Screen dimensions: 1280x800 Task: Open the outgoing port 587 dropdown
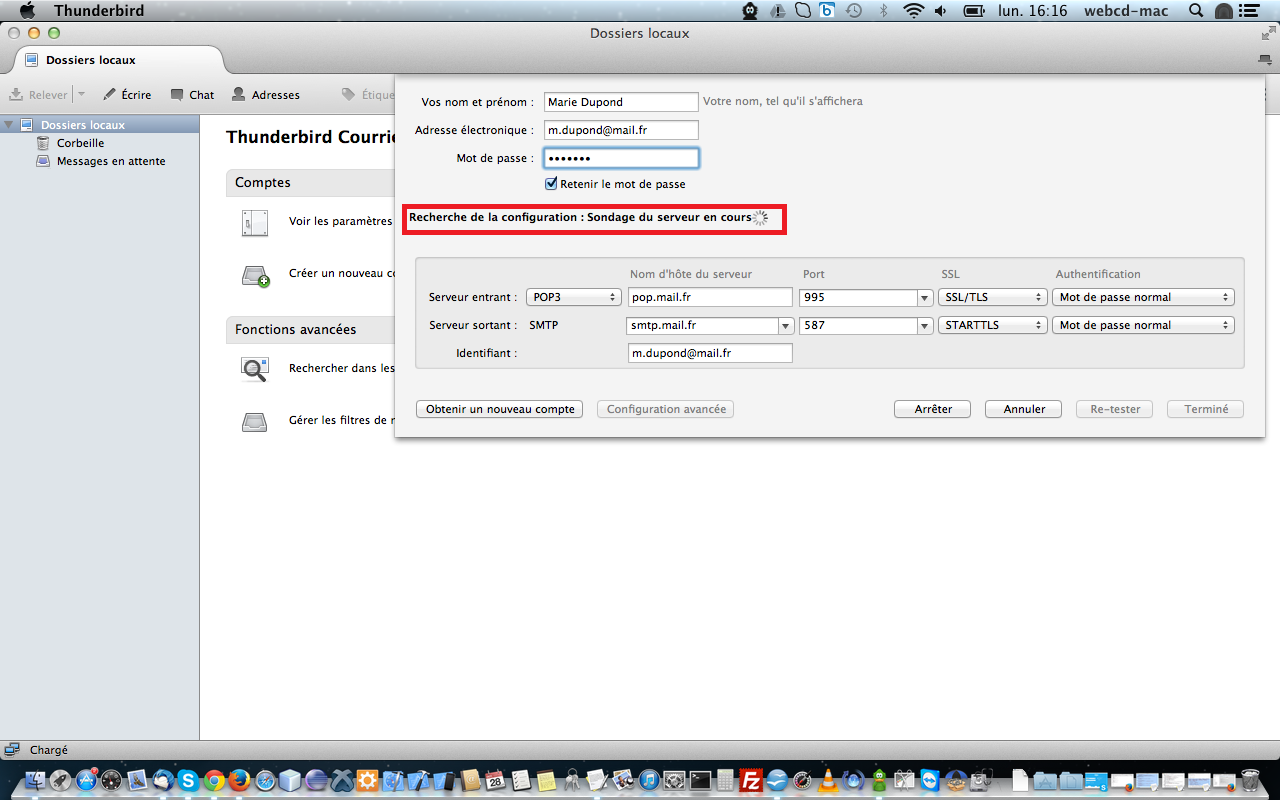pyautogui.click(x=925, y=325)
